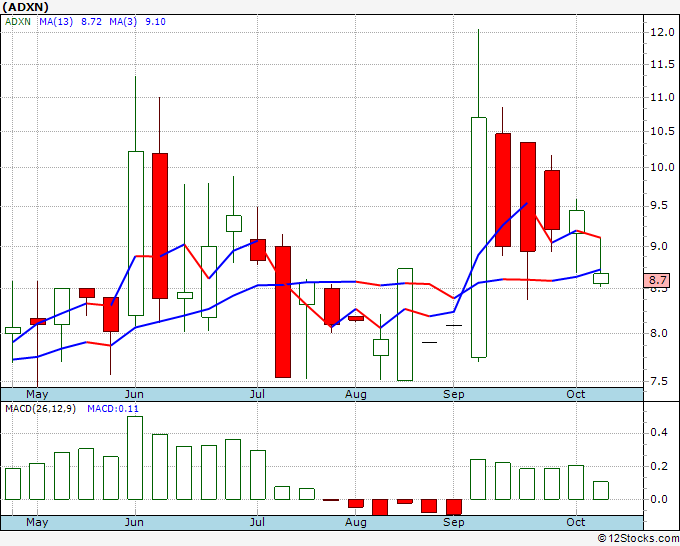Click the MA(13) legend label
The image size is (680, 546).
pyautogui.click(x=56, y=22)
